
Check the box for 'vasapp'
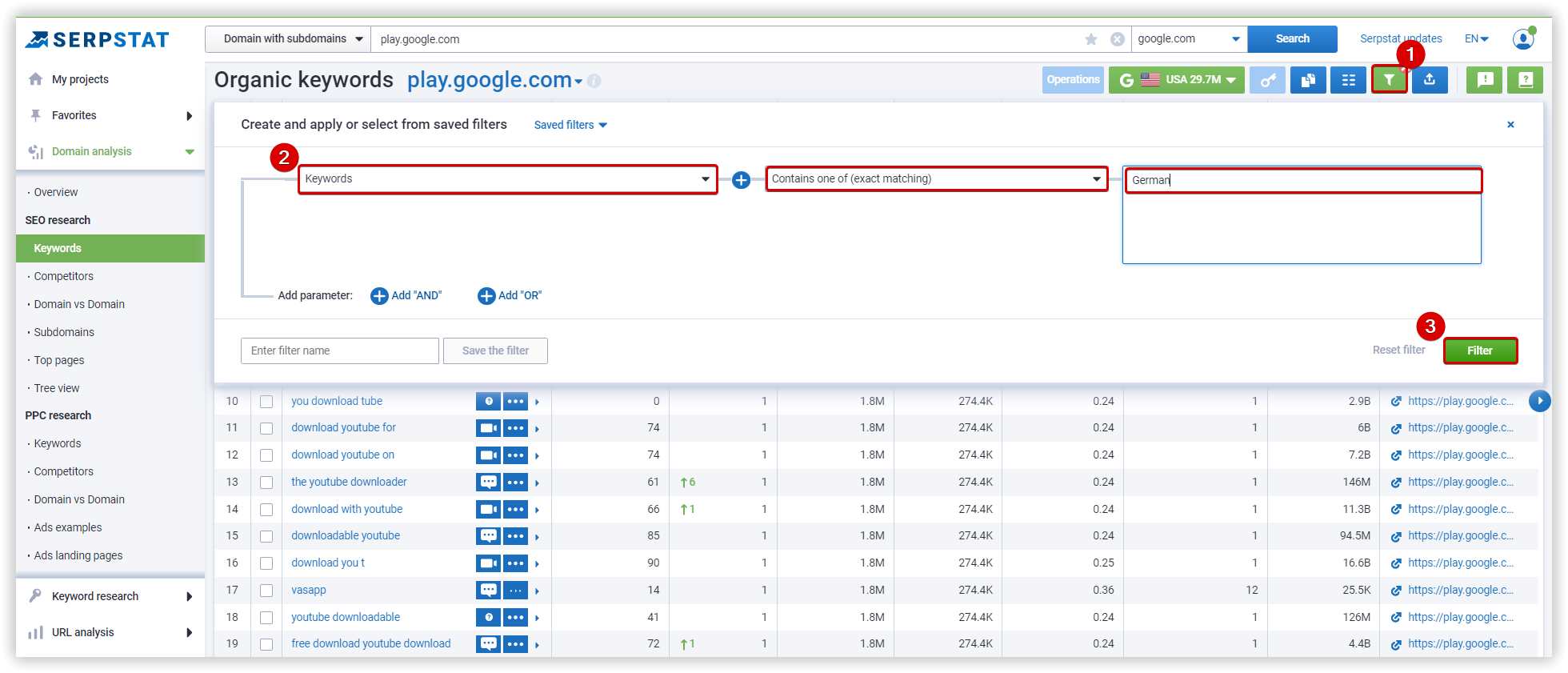pyautogui.click(x=266, y=591)
